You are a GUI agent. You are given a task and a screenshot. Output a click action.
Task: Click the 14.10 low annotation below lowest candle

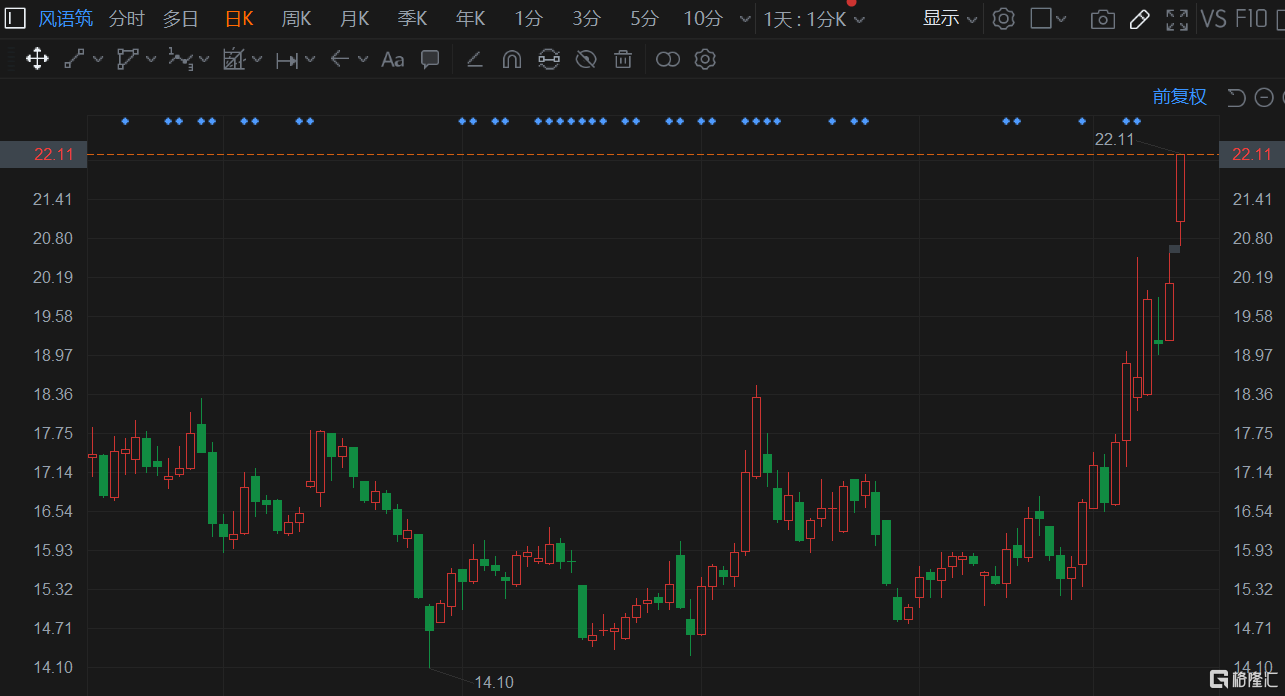tap(494, 682)
